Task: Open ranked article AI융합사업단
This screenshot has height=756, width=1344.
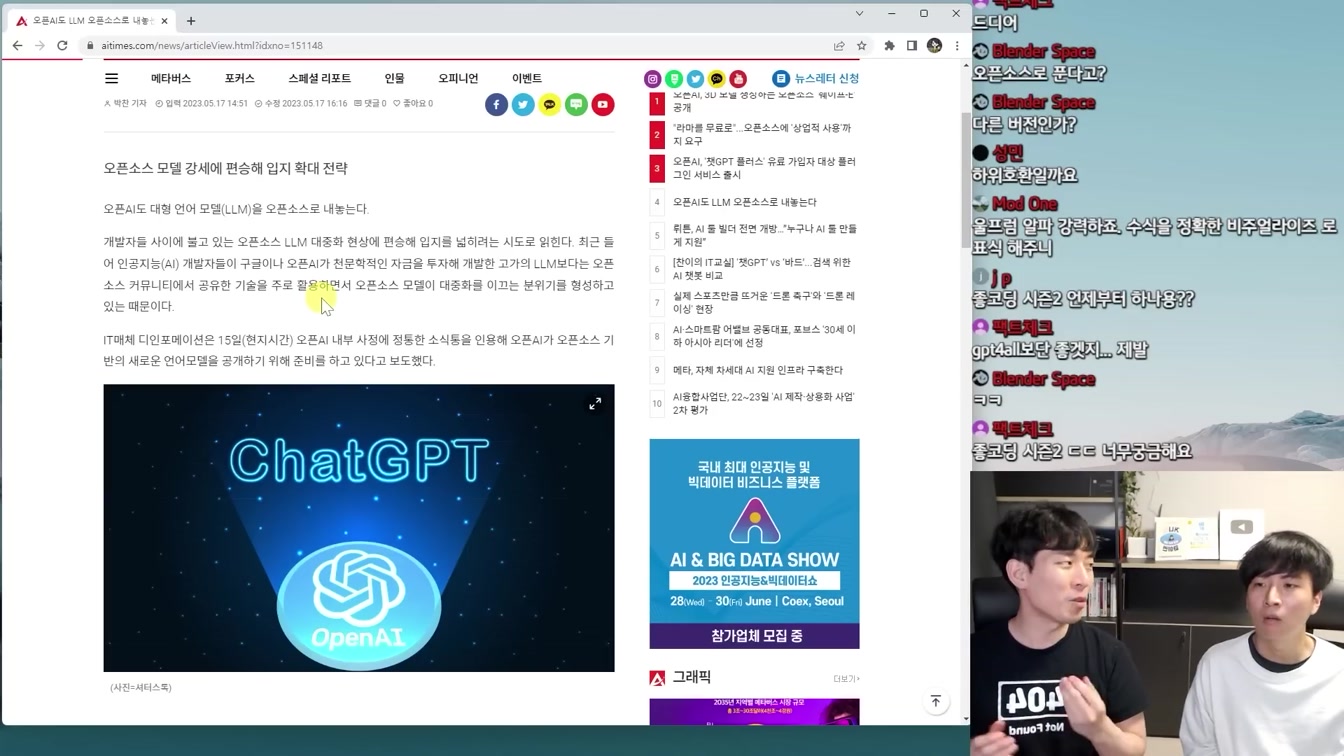Action: coord(763,403)
